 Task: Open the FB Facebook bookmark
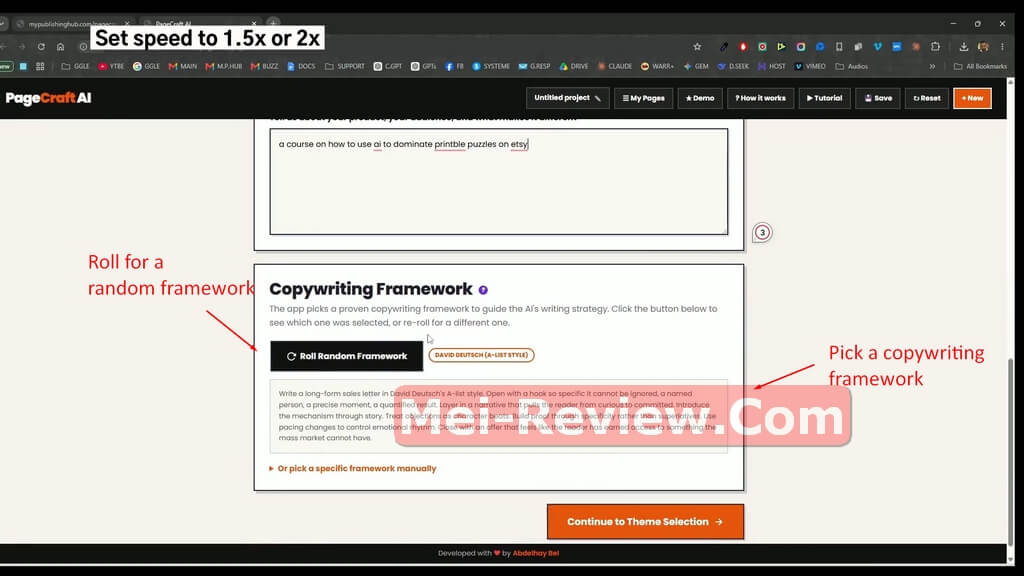455,66
